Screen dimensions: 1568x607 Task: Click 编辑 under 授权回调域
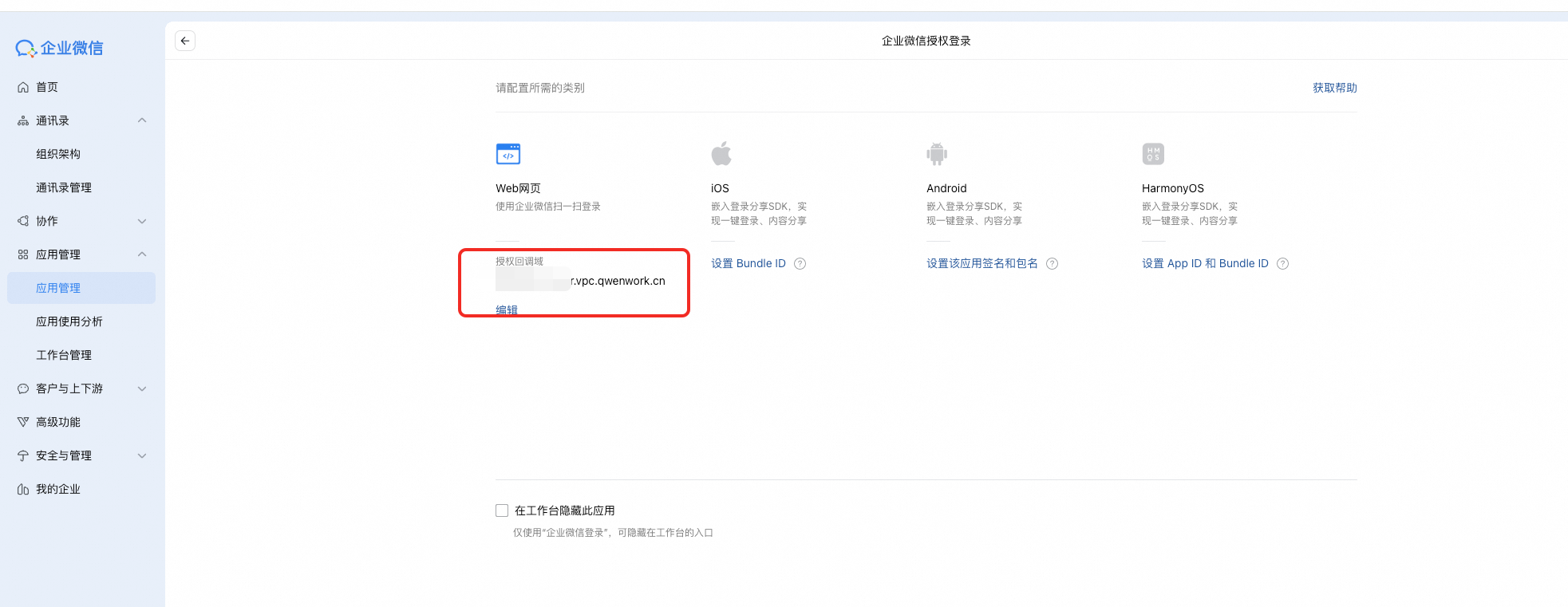[x=507, y=309]
